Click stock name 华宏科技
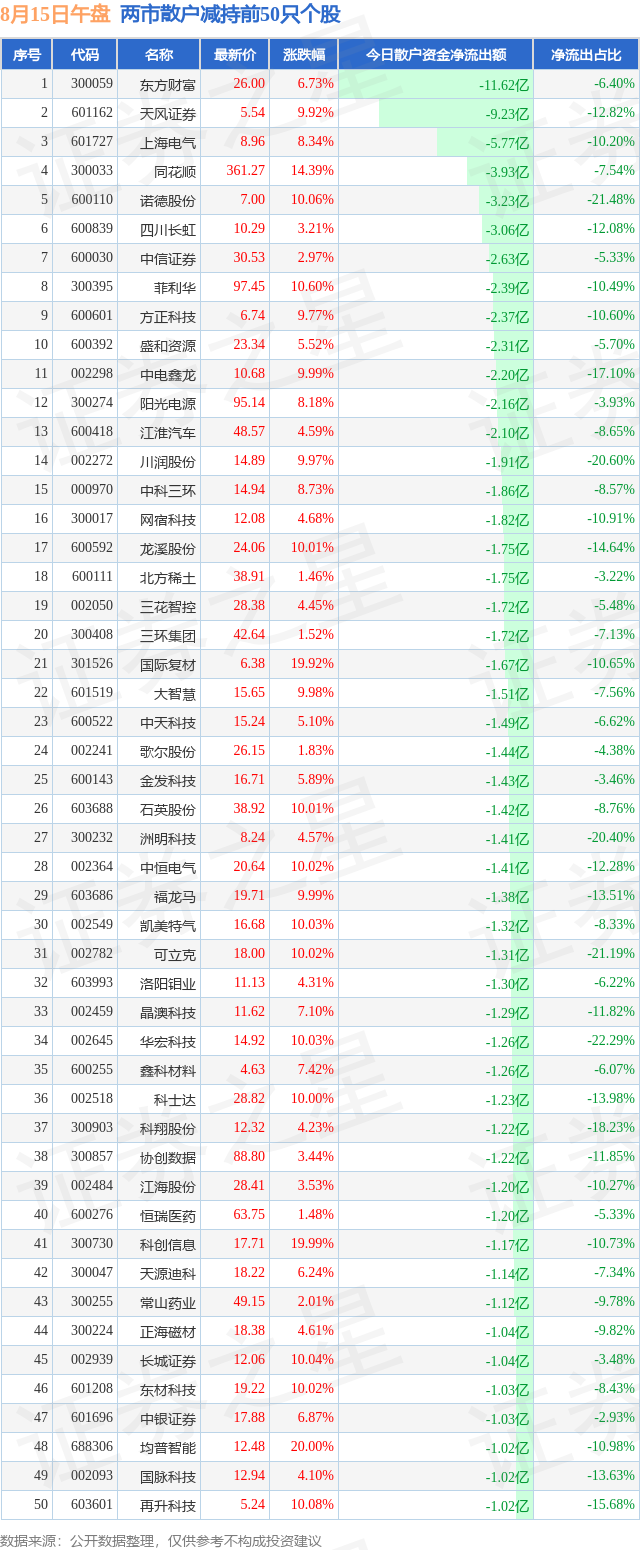This screenshot has width=640, height=1550. (168, 1041)
